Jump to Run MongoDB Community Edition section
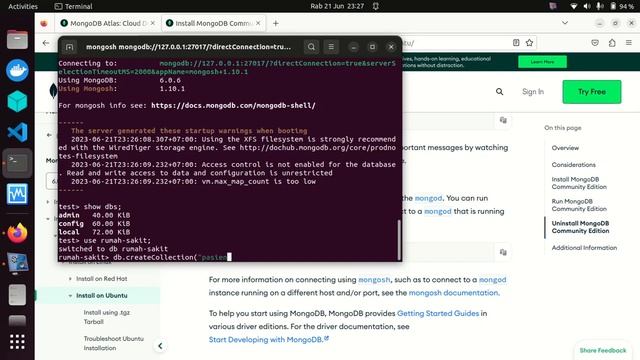This screenshot has width=640, height=360. [579, 205]
